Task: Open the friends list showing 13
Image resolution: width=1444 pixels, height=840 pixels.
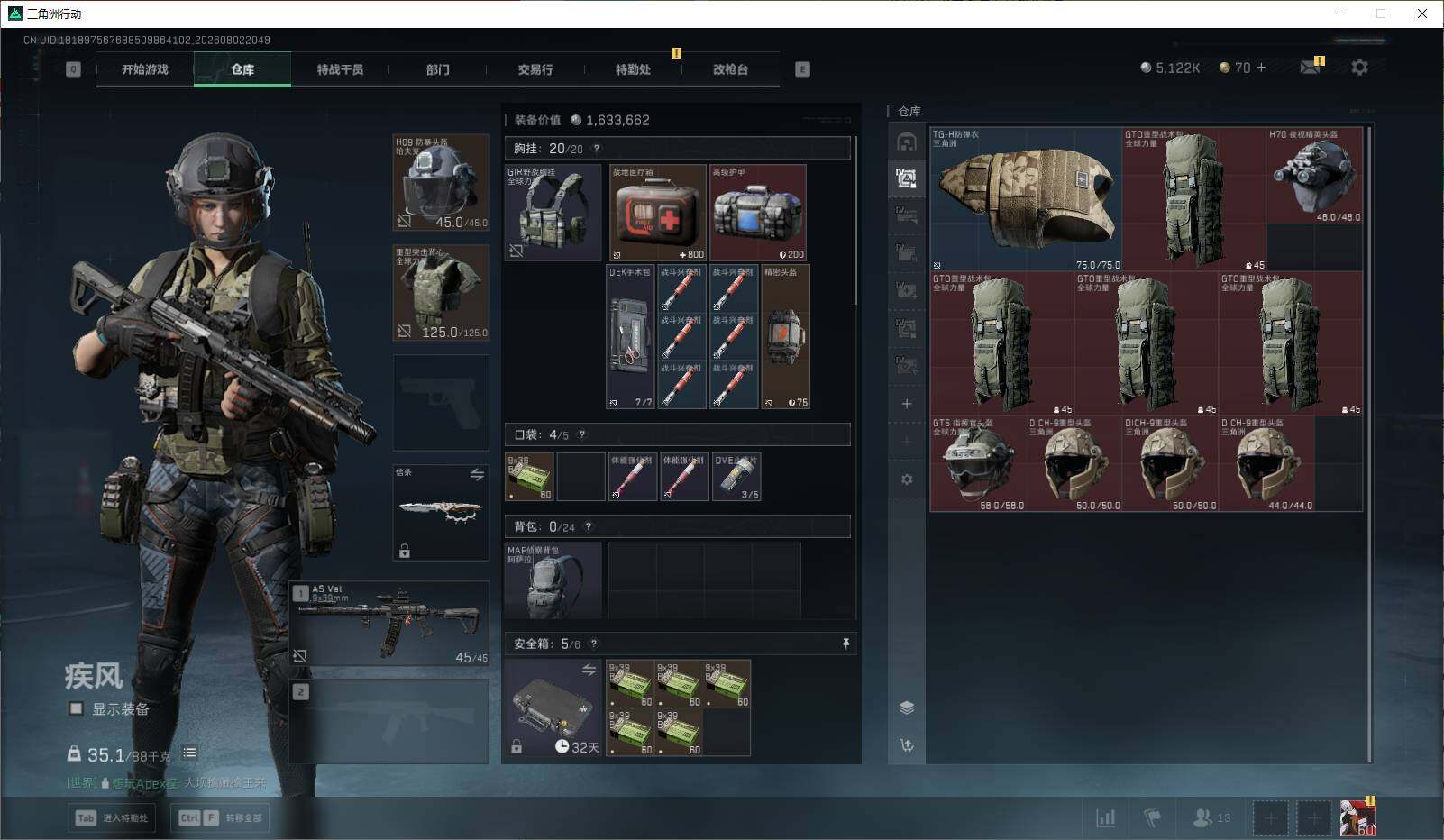Action: pyautogui.click(x=1211, y=818)
